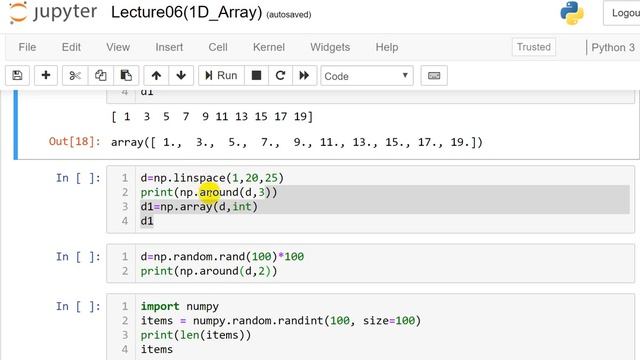Move selected cell down arrow

click(x=181, y=76)
